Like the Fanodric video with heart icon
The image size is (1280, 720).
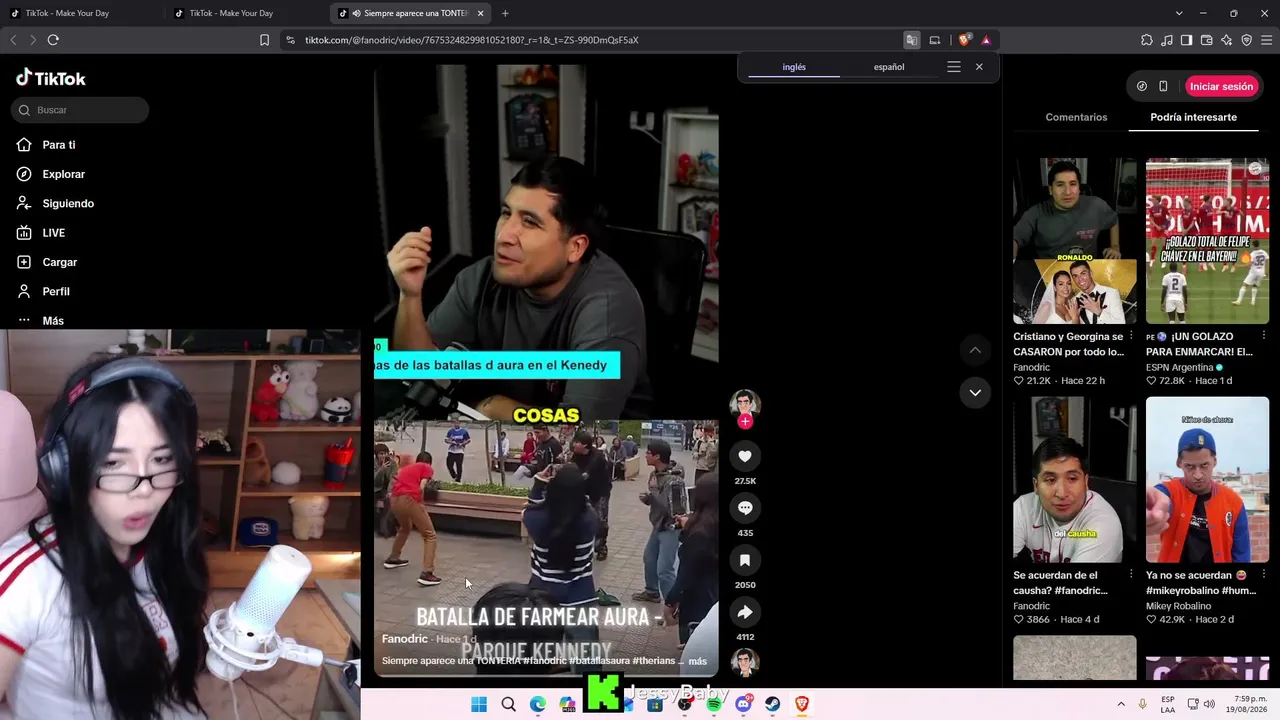(745, 456)
